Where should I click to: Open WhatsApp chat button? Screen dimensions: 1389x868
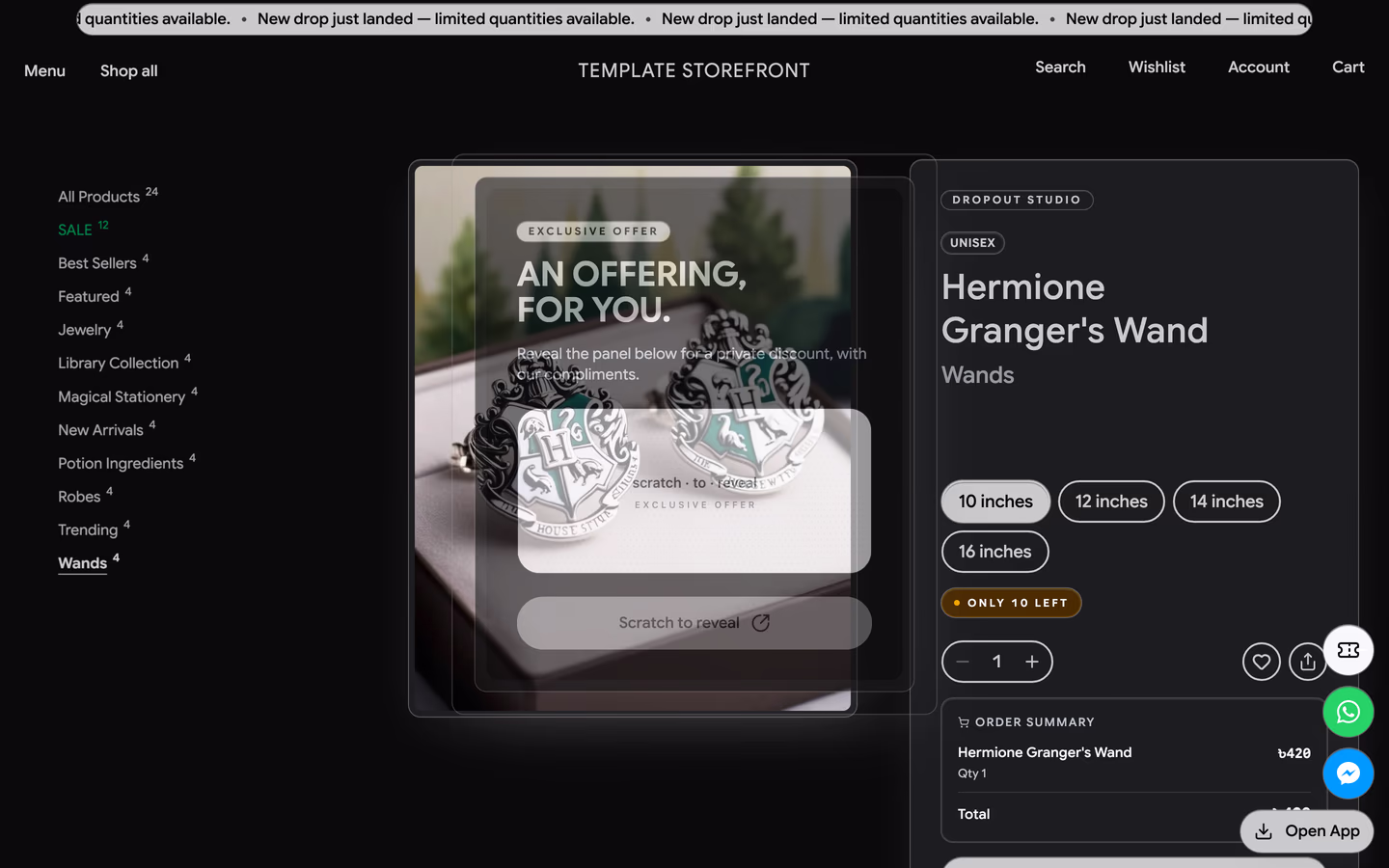pyautogui.click(x=1348, y=712)
